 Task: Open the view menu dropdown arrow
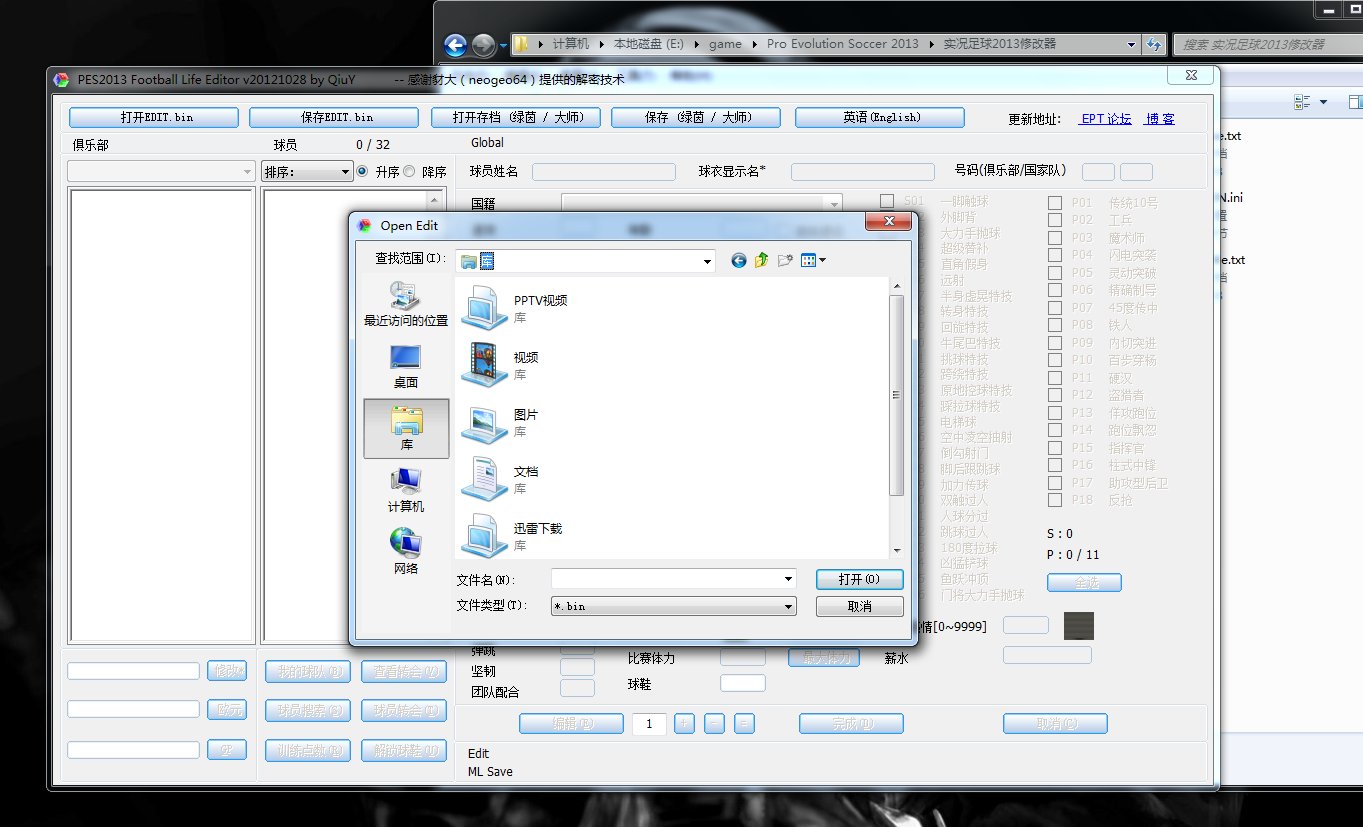pos(823,261)
